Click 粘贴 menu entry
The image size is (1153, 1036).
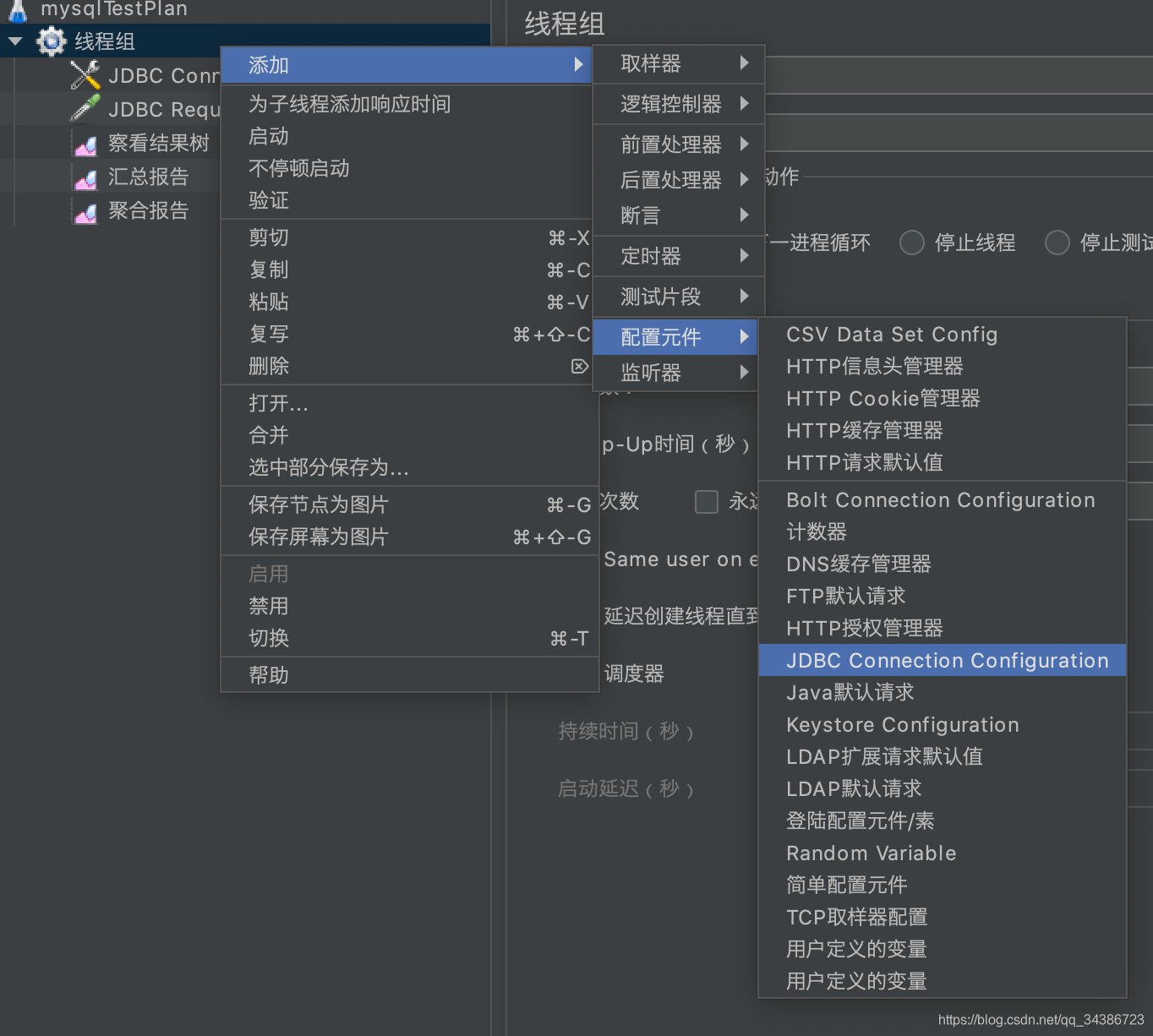pos(406,302)
